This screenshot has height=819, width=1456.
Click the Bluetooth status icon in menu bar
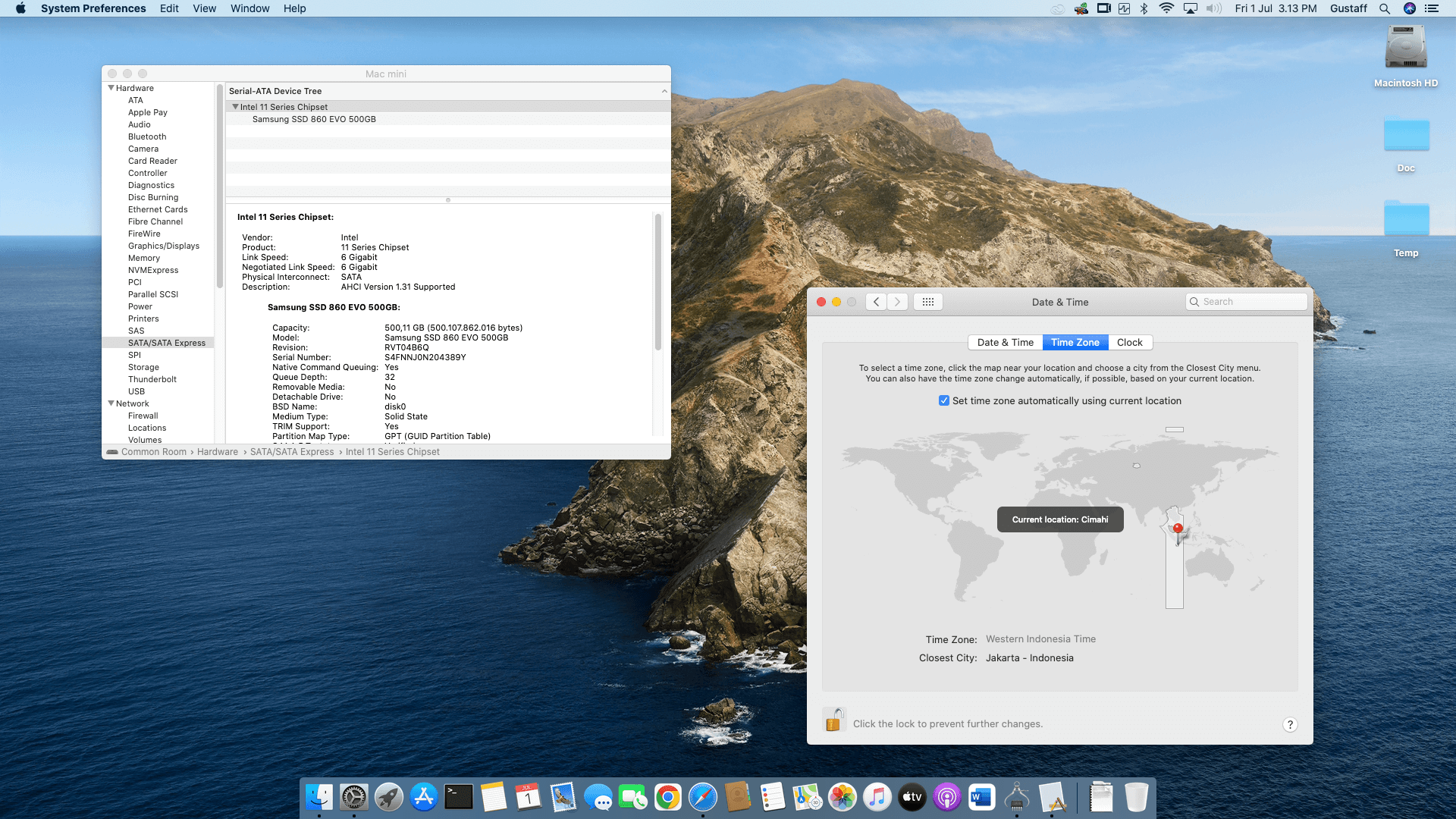(1142, 8)
